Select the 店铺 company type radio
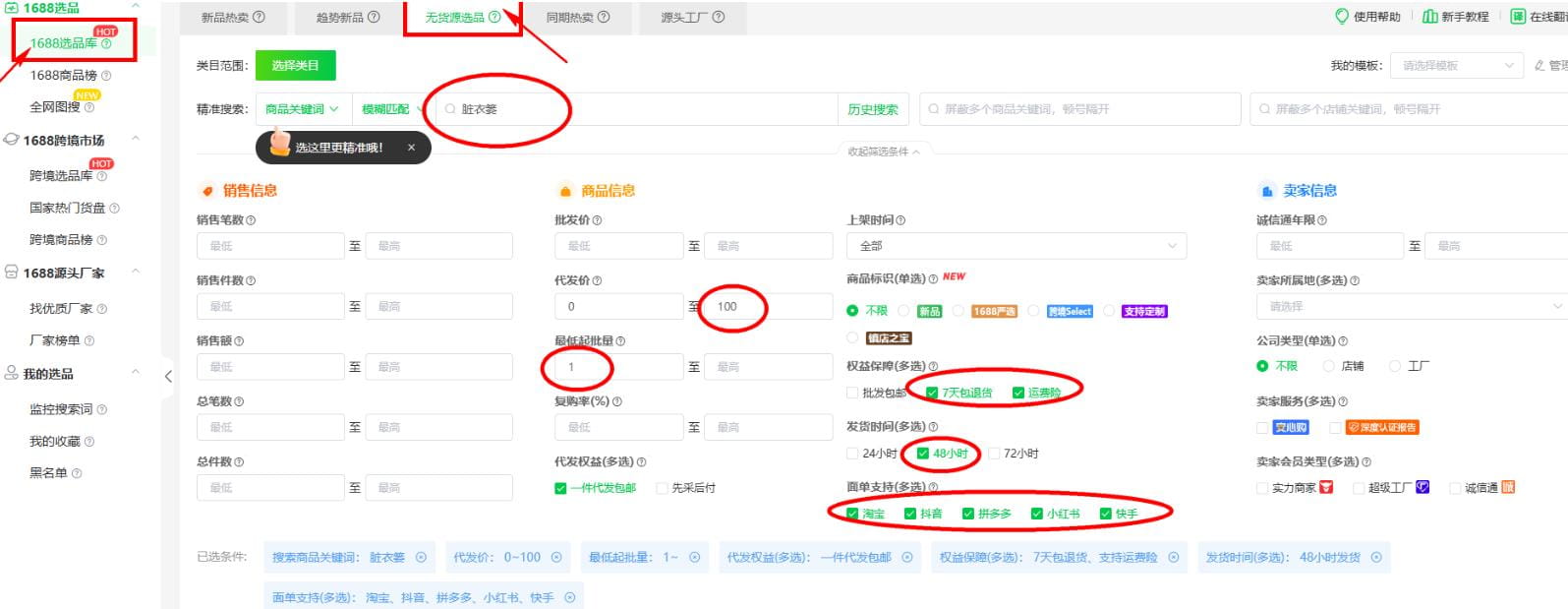The height and width of the screenshot is (609, 1568). click(x=1329, y=366)
